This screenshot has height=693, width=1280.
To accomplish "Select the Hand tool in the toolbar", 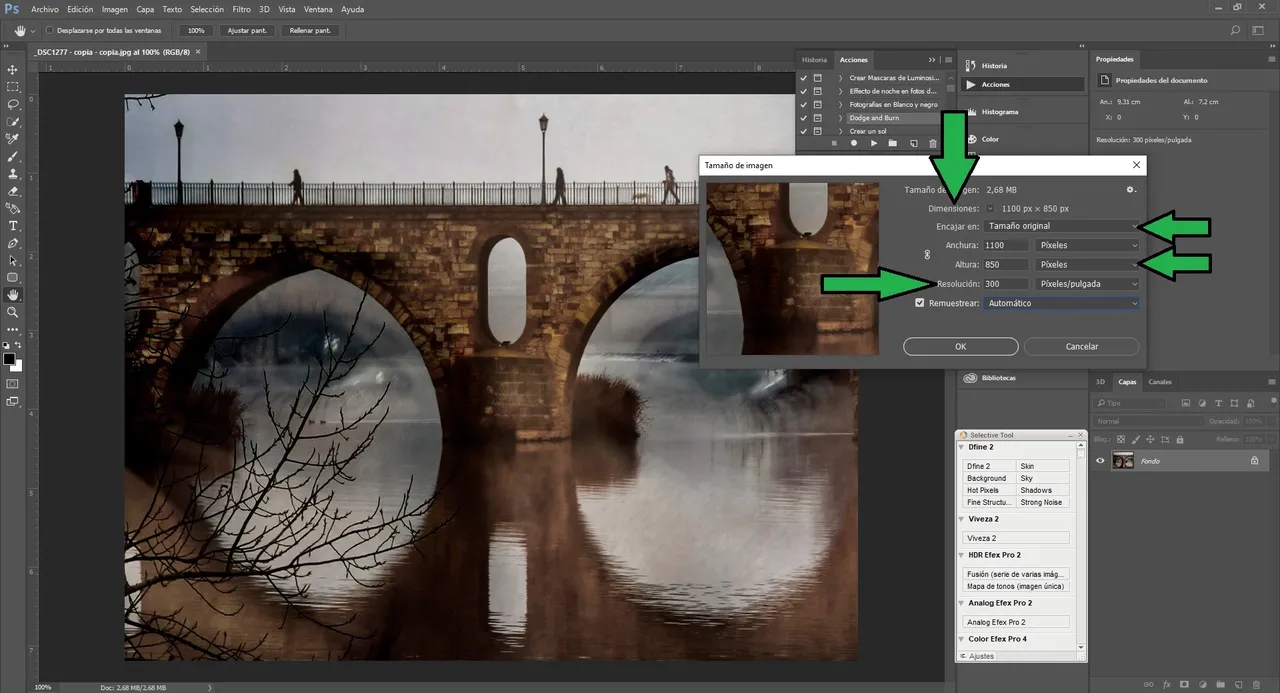I will [13, 295].
